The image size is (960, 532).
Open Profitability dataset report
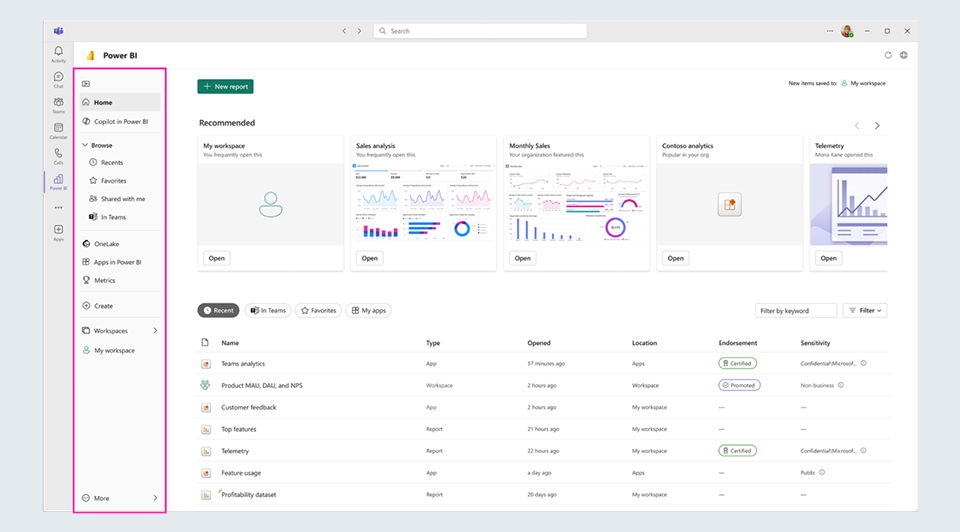(249, 495)
